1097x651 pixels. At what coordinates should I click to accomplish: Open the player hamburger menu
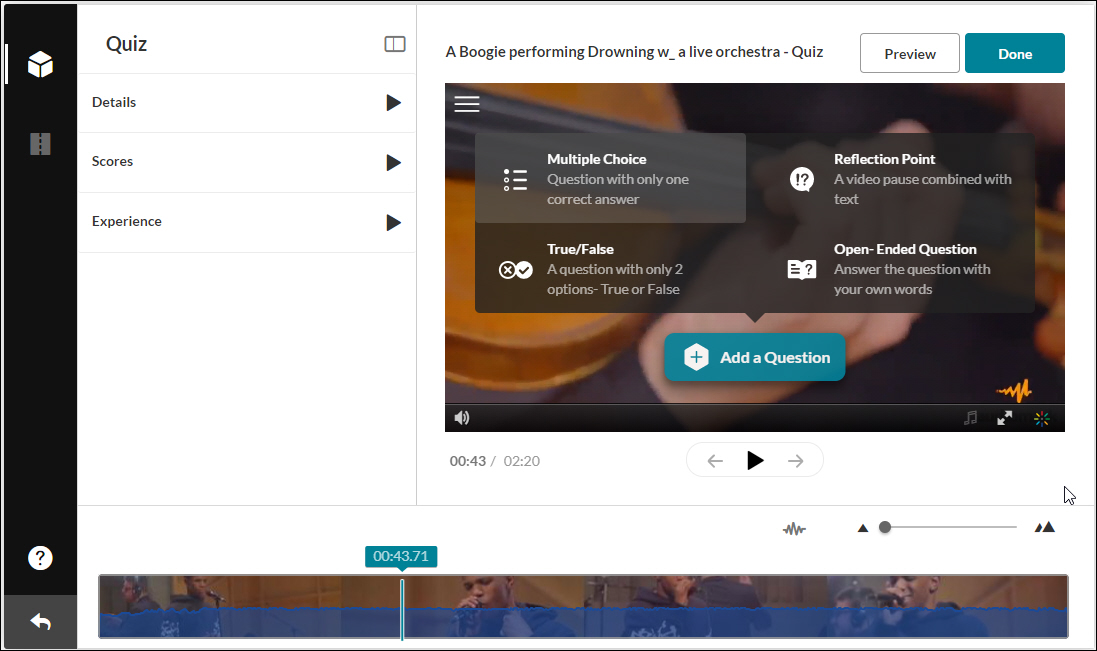click(x=467, y=103)
